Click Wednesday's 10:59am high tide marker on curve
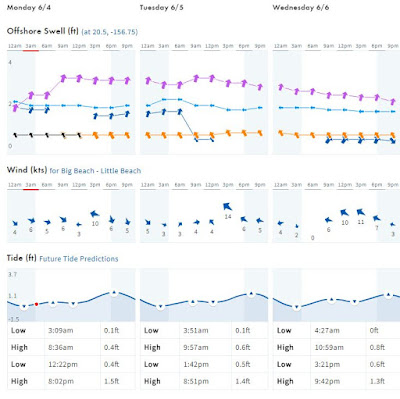Viewport: 400px width, 399px height. [331, 300]
